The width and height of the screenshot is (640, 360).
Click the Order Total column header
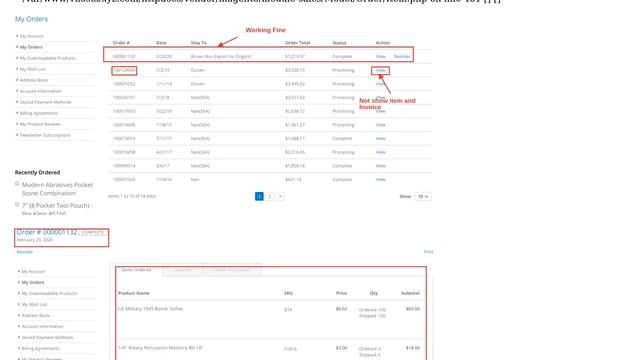click(x=298, y=43)
